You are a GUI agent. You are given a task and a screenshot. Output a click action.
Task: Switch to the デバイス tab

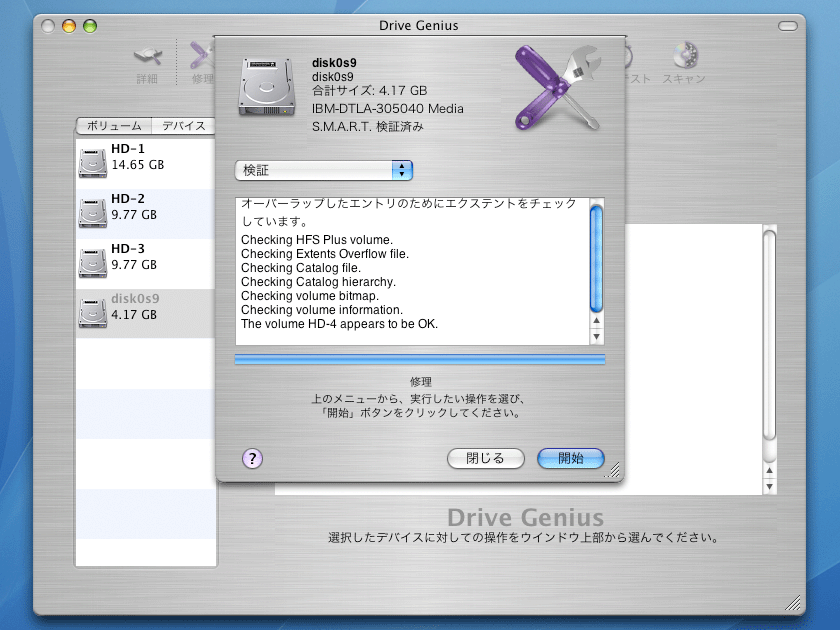(x=183, y=126)
